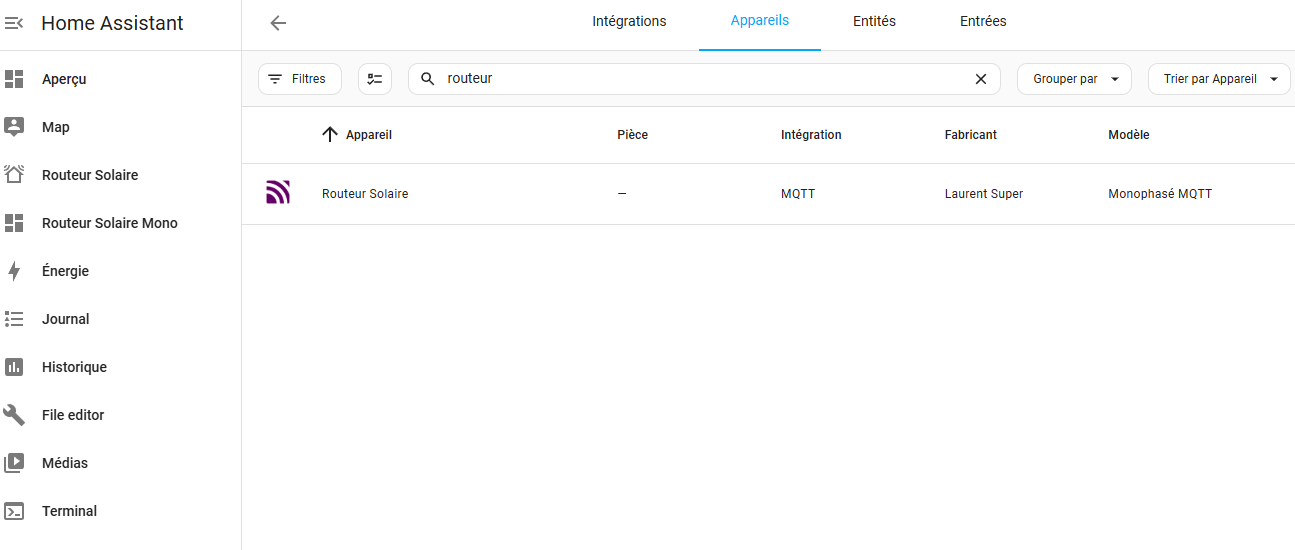Clear the routeur search text
This screenshot has width=1295, height=550.
pyautogui.click(x=981, y=79)
